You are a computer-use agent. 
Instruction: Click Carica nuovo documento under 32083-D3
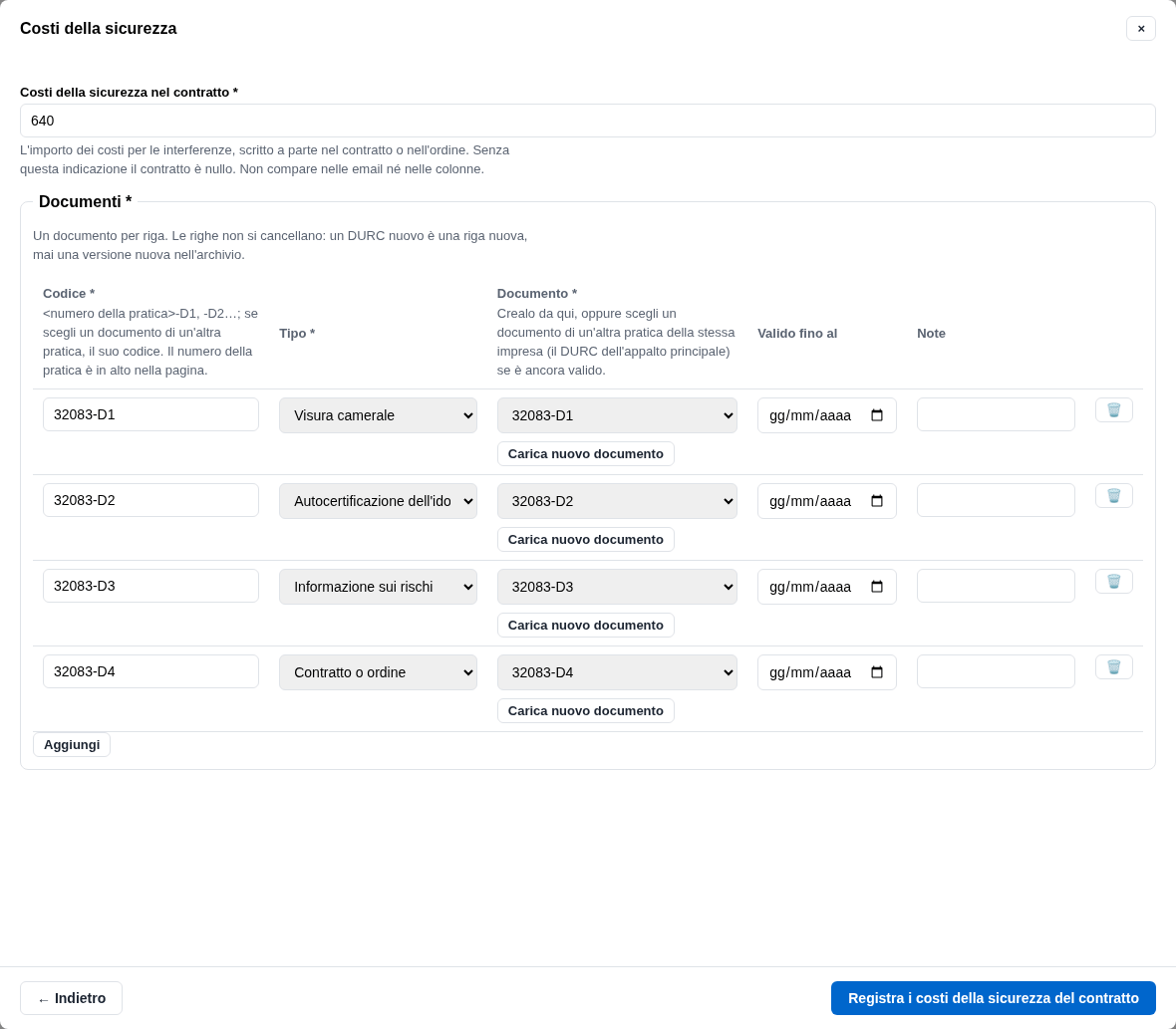[x=586, y=625]
